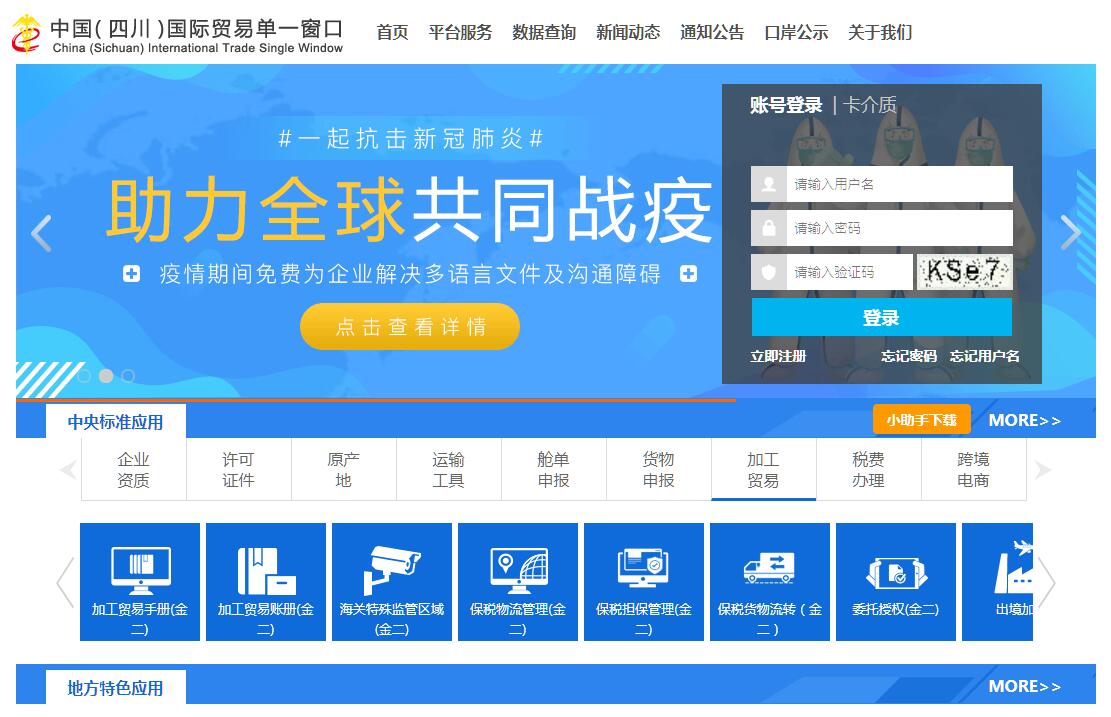Open the 委托授权(金二) icon tile
1111x717 pixels.
[896, 581]
